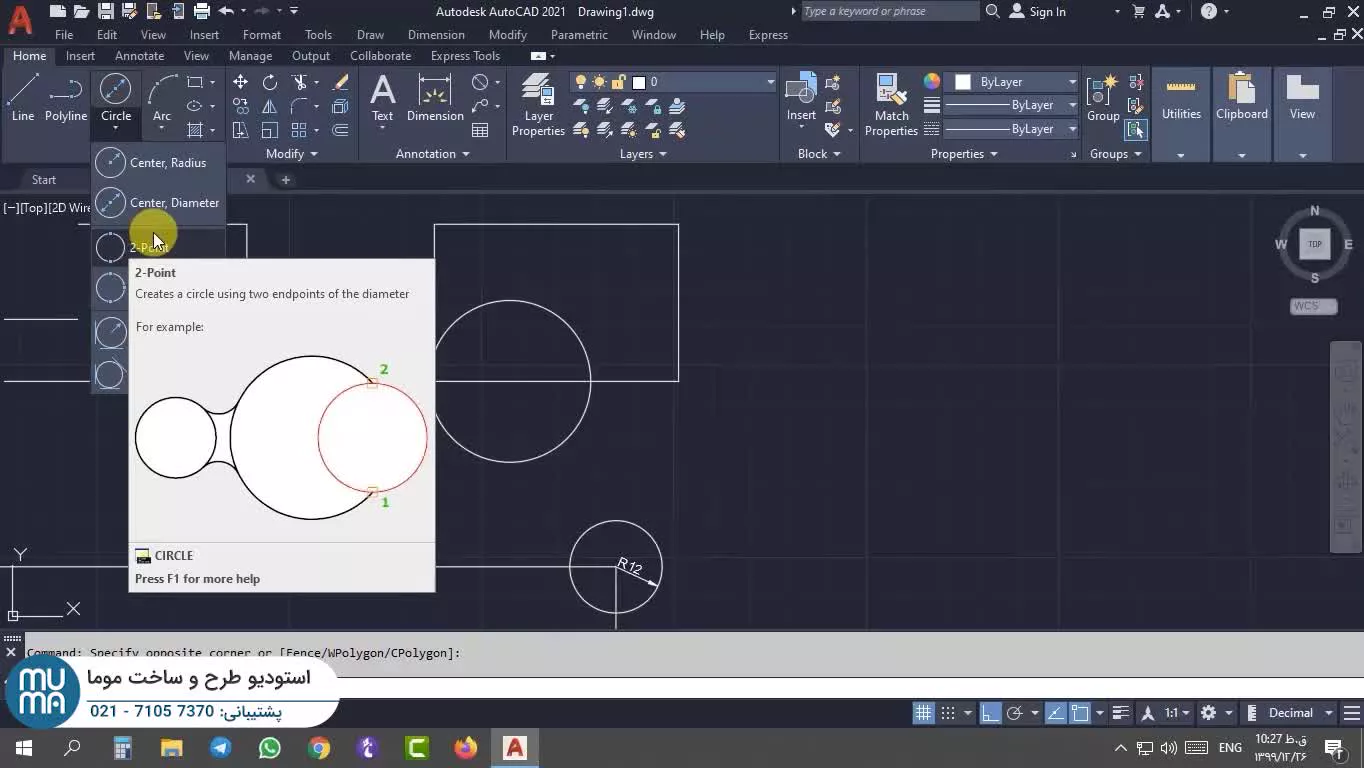
Task: Open the layer 0 dropdown list
Action: (x=771, y=82)
